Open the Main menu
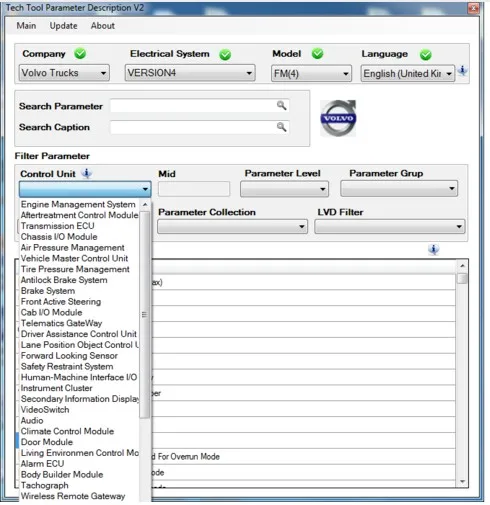Screen dimensions: 490x505 click(26, 26)
